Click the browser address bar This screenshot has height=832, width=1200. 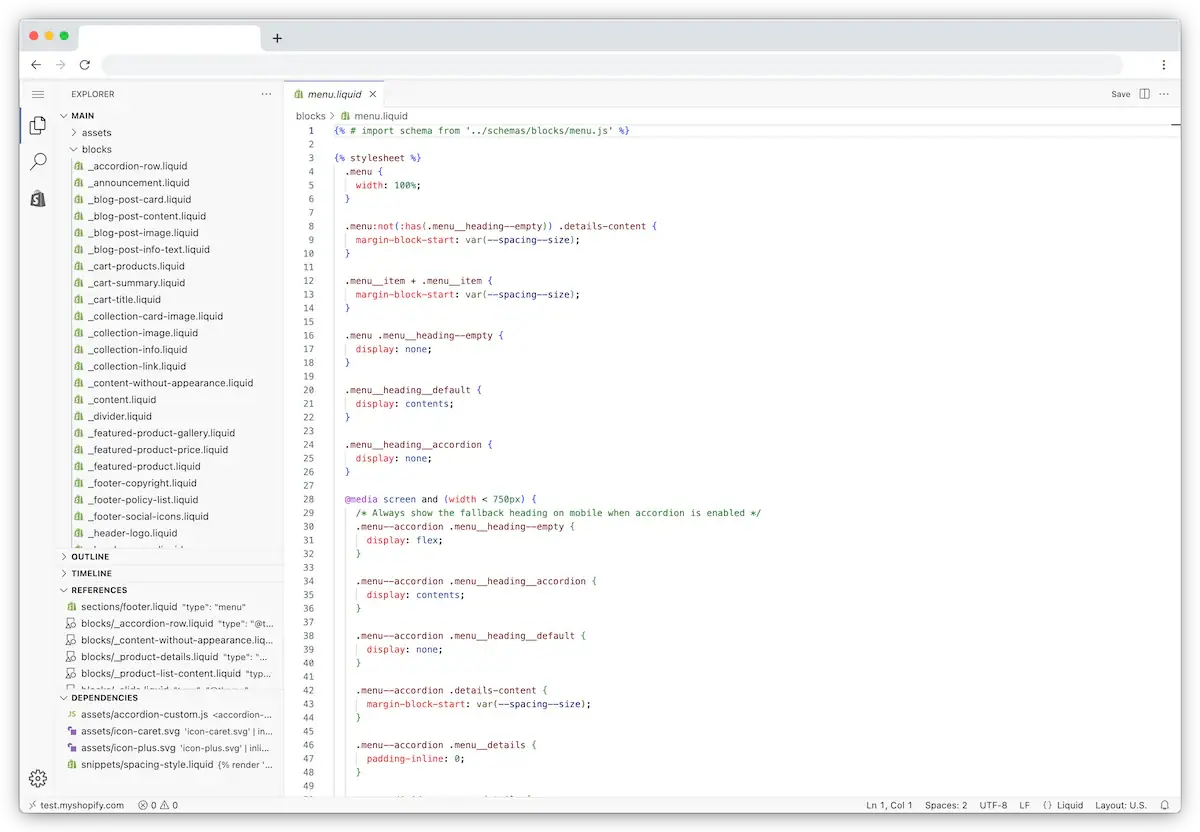pos(612,64)
